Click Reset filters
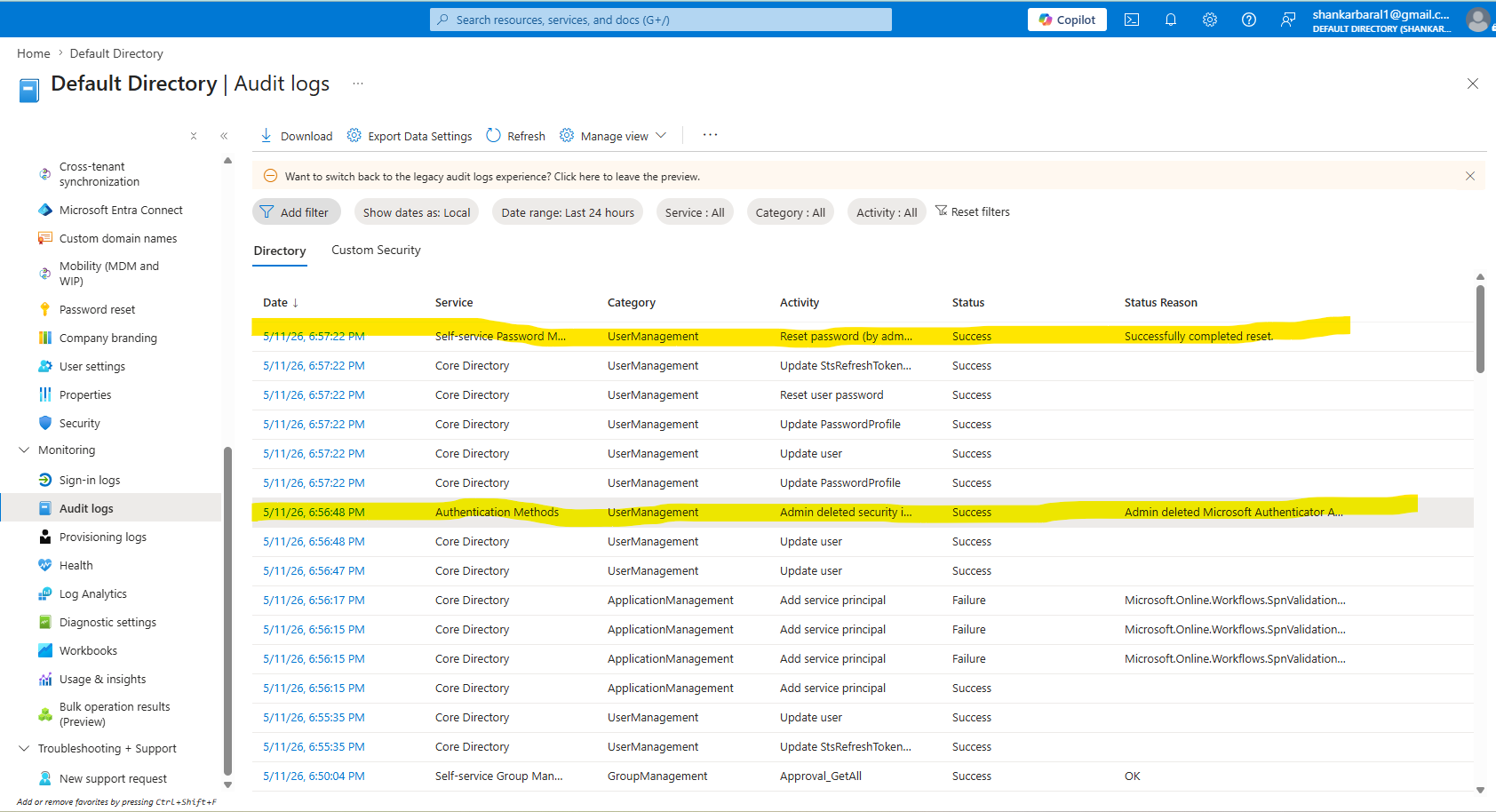 [x=973, y=211]
